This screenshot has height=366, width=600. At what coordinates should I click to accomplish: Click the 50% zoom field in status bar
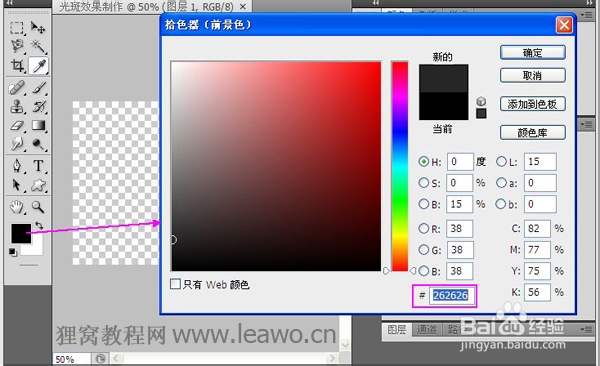pyautogui.click(x=72, y=359)
